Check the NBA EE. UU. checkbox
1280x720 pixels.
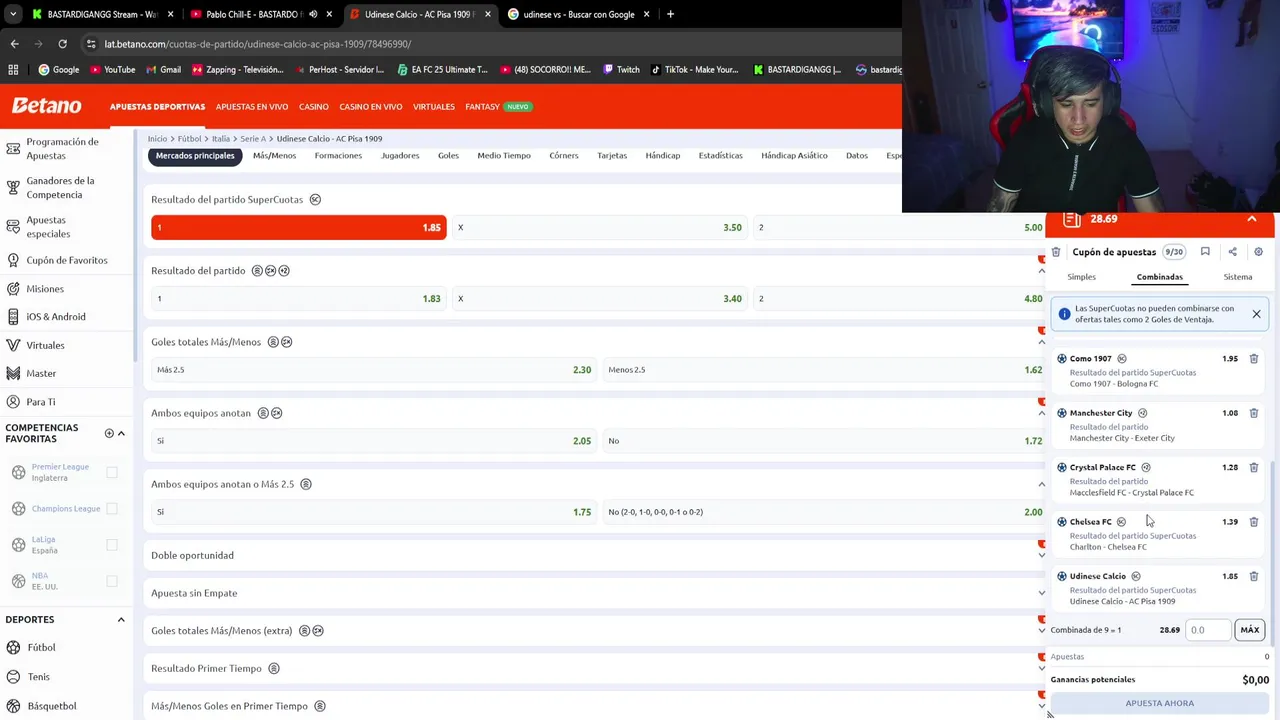(112, 581)
